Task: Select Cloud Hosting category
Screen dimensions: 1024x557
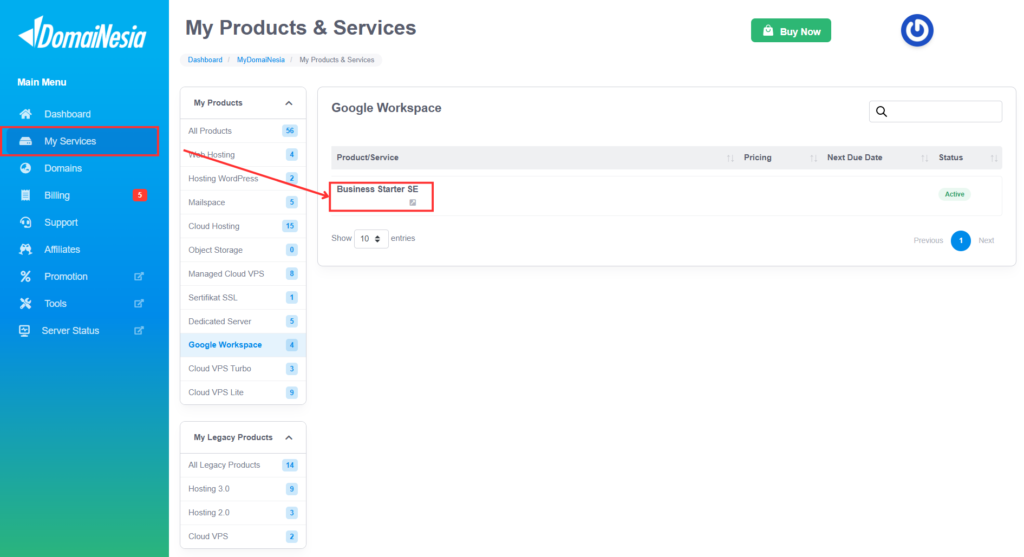Action: tap(243, 226)
